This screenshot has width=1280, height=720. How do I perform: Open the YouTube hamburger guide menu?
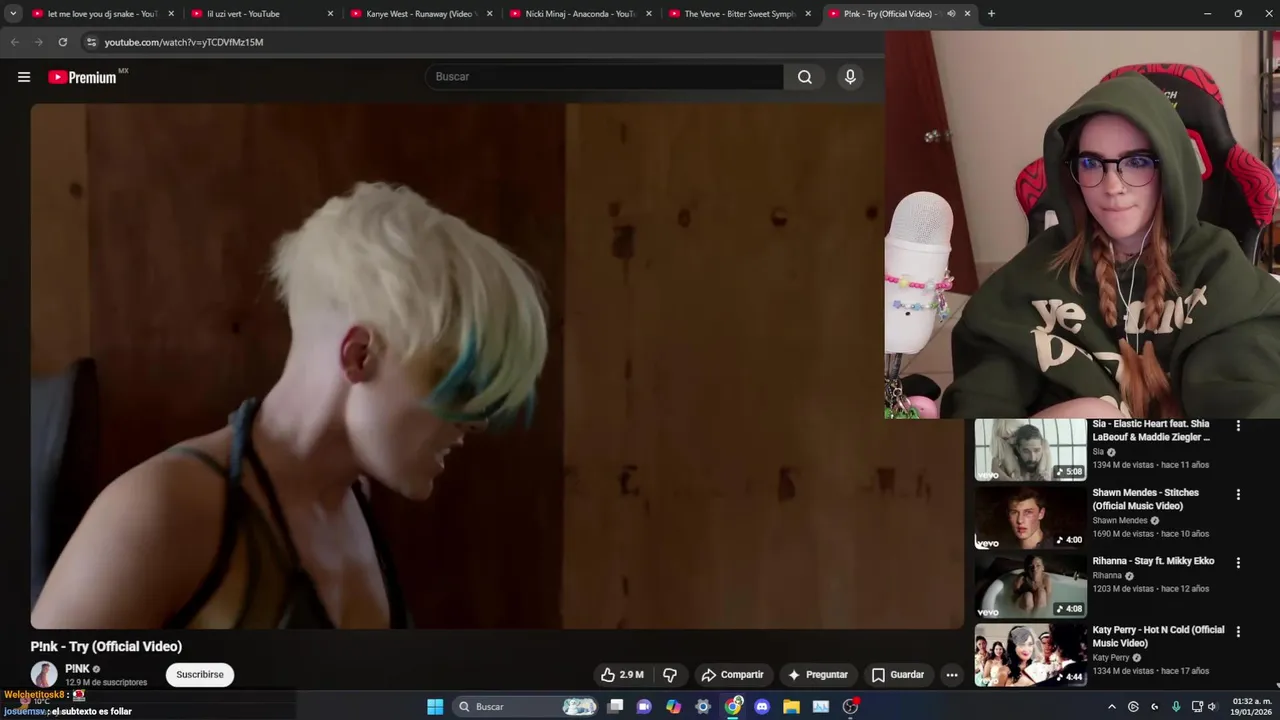tap(24, 77)
